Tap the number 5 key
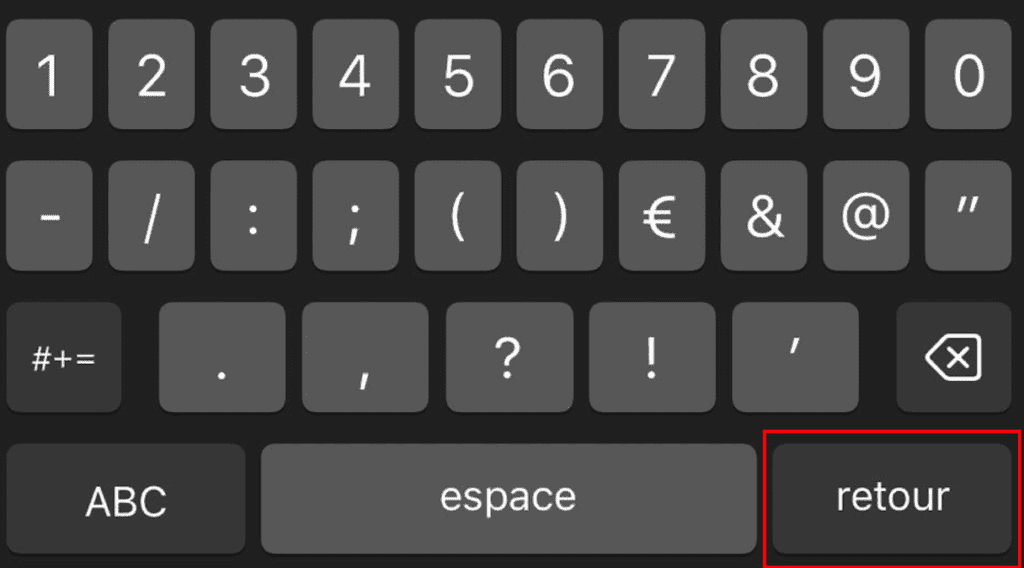Screen dimensions: 1024x568 (x=458, y=74)
